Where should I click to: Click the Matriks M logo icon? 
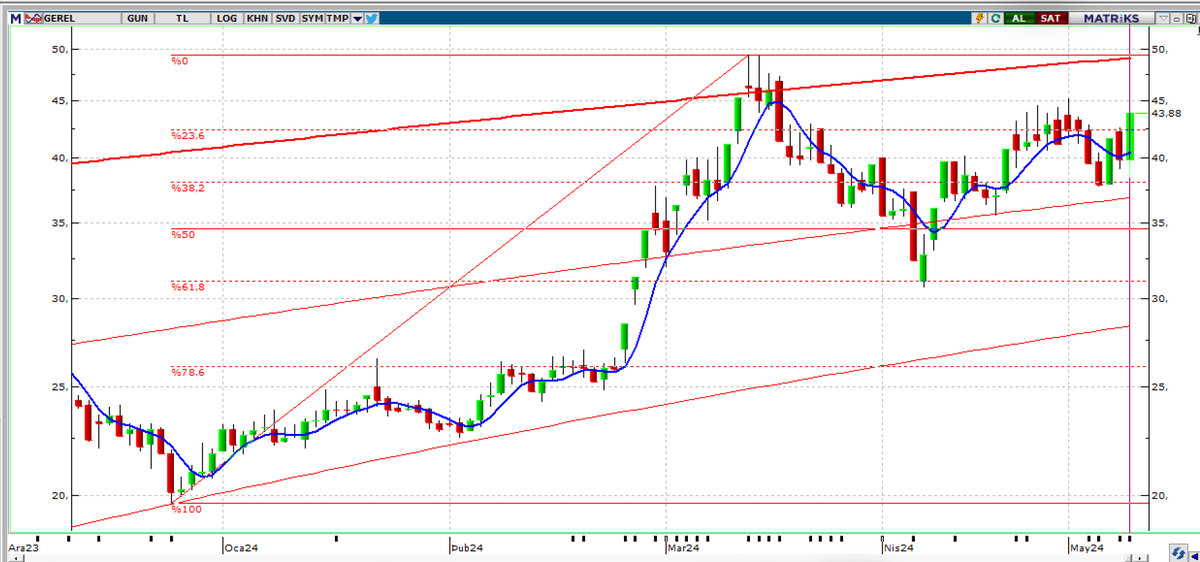(x=15, y=18)
